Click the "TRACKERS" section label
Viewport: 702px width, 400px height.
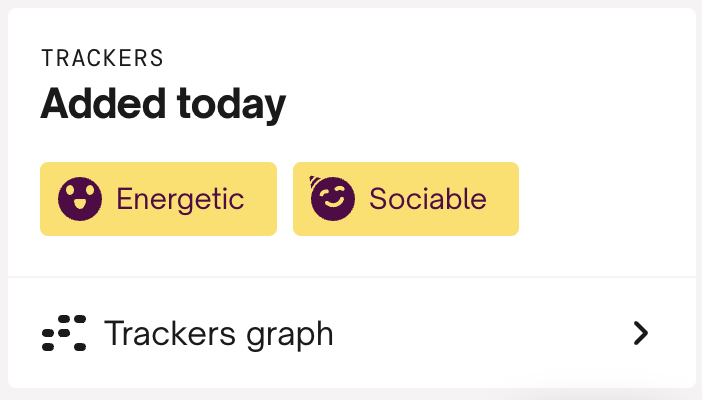pos(102,58)
